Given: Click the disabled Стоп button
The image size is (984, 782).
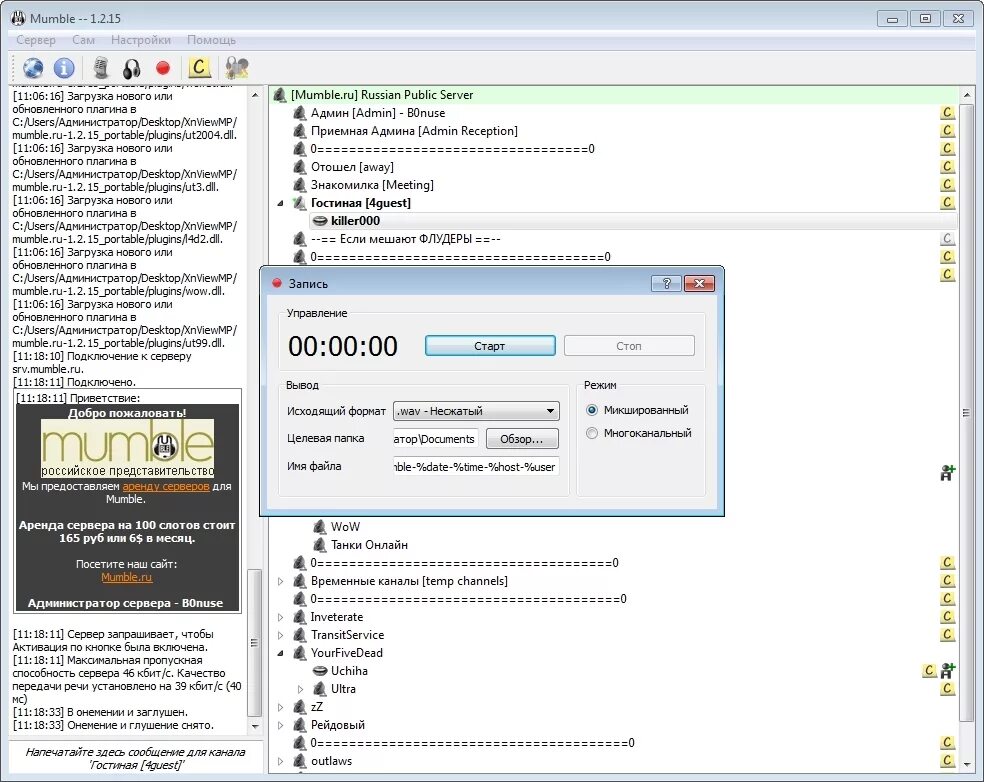Looking at the screenshot, I should [x=629, y=346].
